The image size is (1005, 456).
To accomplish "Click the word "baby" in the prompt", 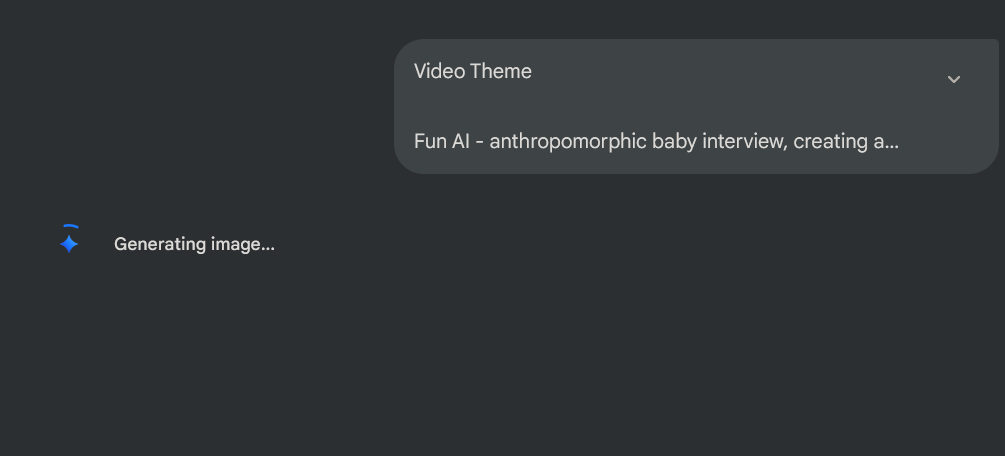I will 674,141.
